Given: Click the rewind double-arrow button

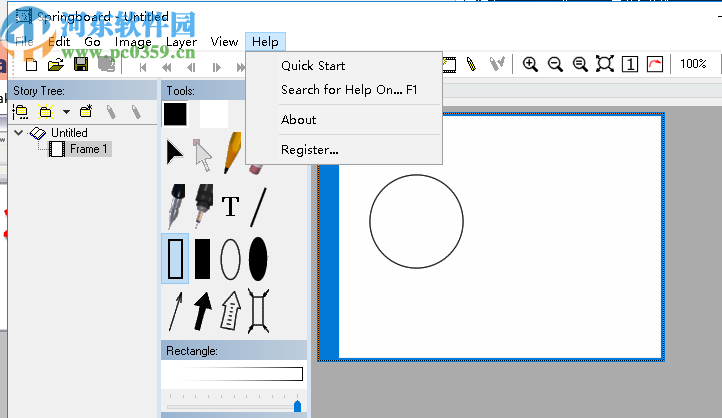Looking at the screenshot, I should click(x=167, y=68).
